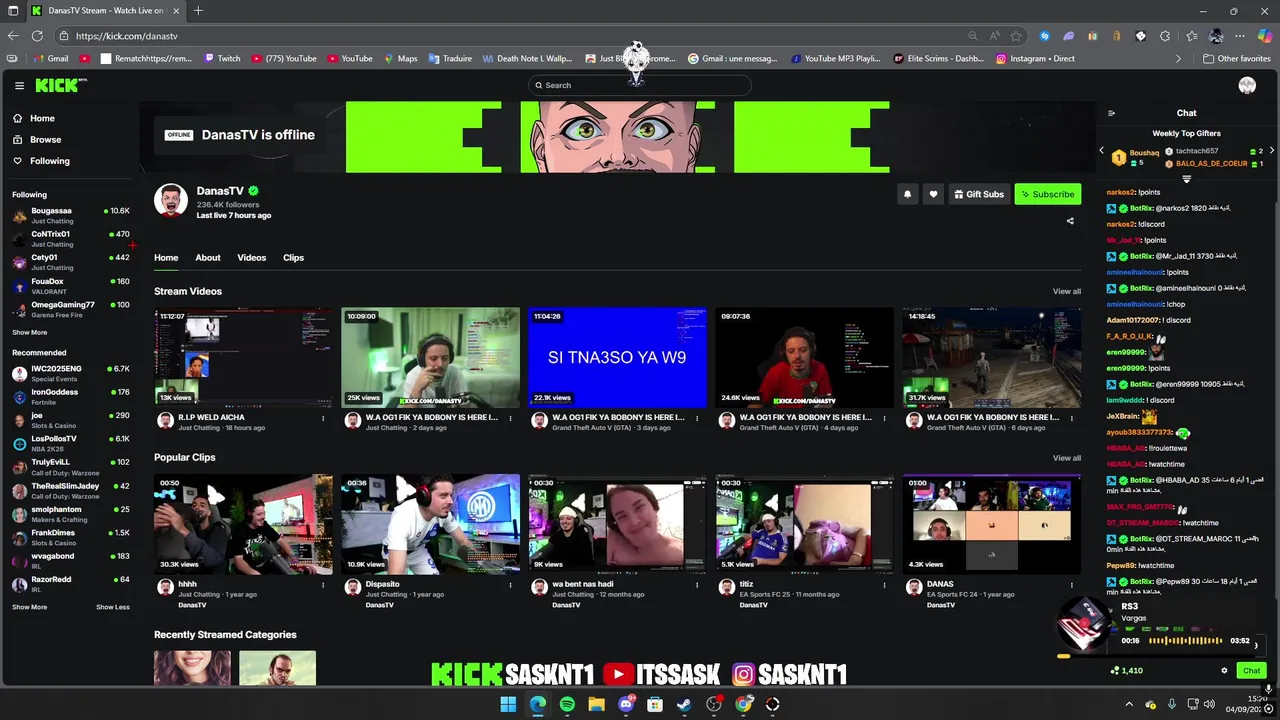Open browser extensions puzzle icon
Image resolution: width=1280 pixels, height=720 pixels.
(x=1165, y=36)
